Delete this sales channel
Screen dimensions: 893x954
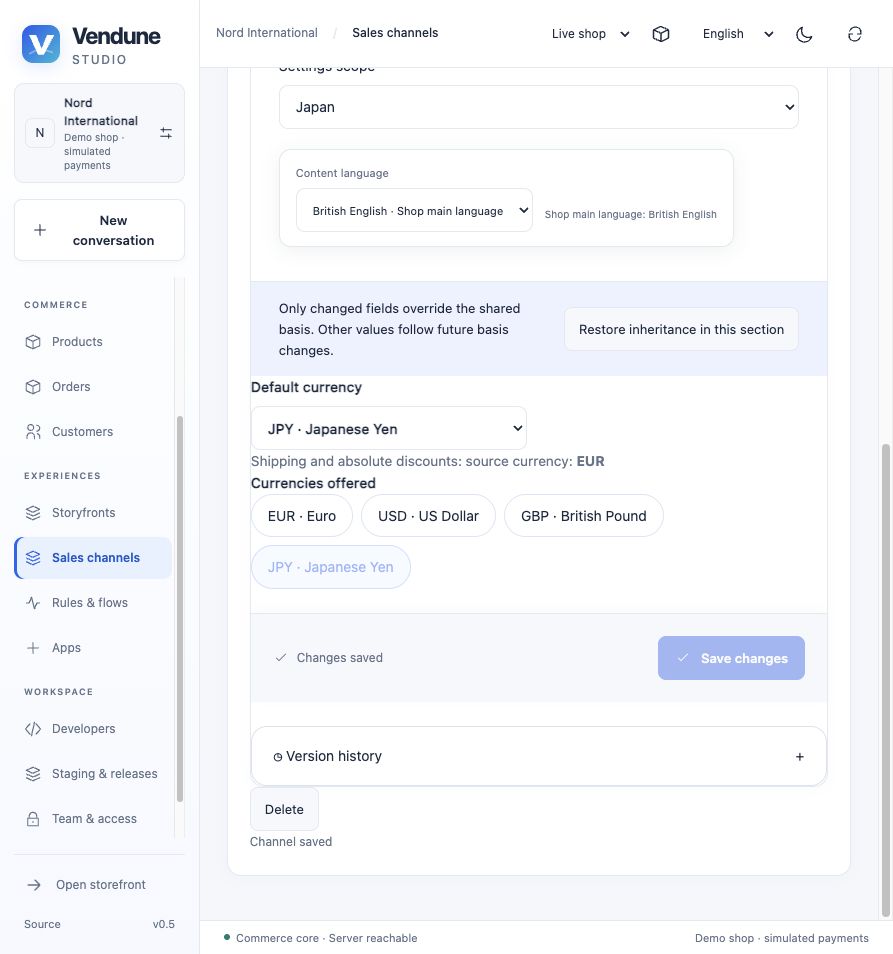[x=284, y=809]
